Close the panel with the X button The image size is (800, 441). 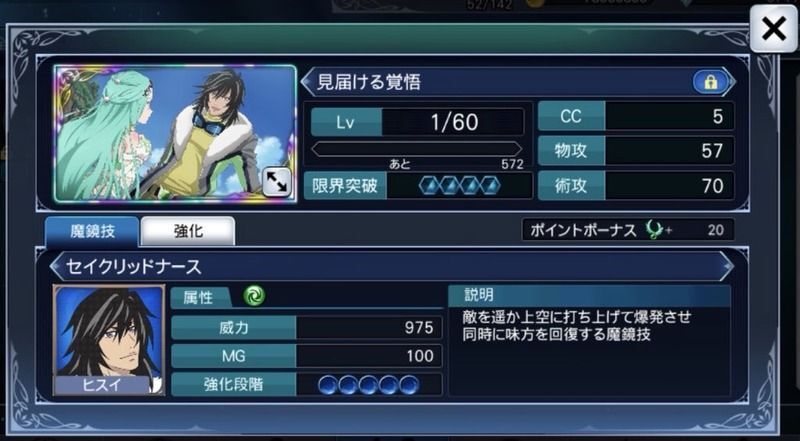[773, 28]
